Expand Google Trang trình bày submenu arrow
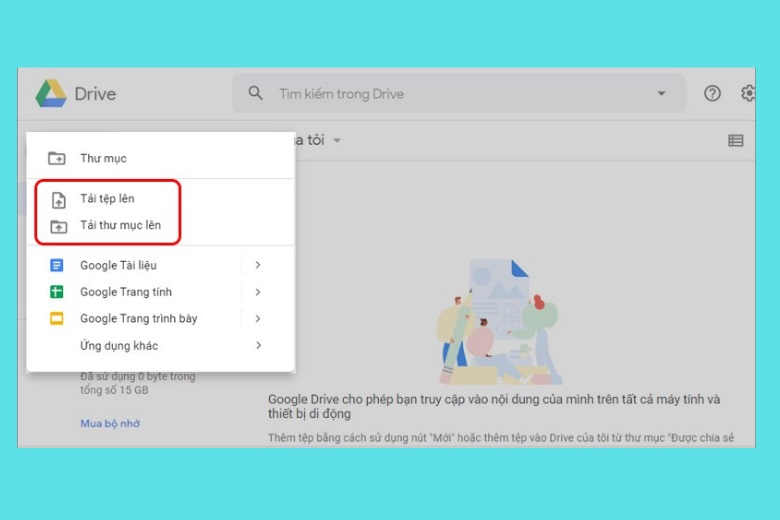 click(x=258, y=318)
